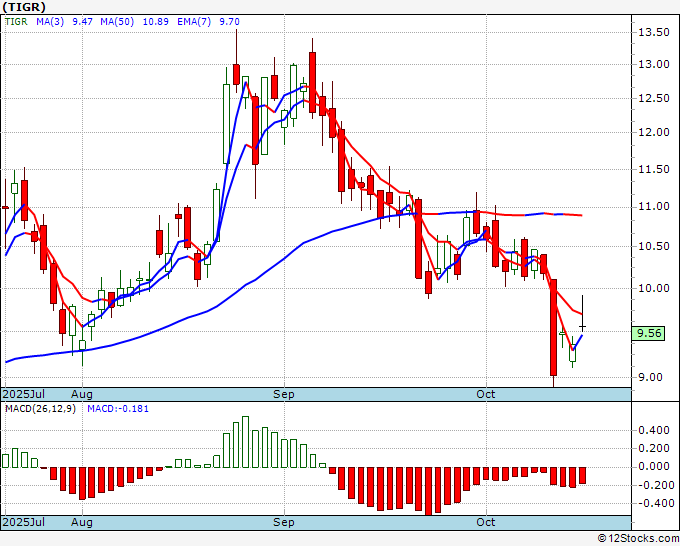This screenshot has width=680, height=546.
Task: Click Aug on the price chart date axis
Action: click(x=82, y=394)
